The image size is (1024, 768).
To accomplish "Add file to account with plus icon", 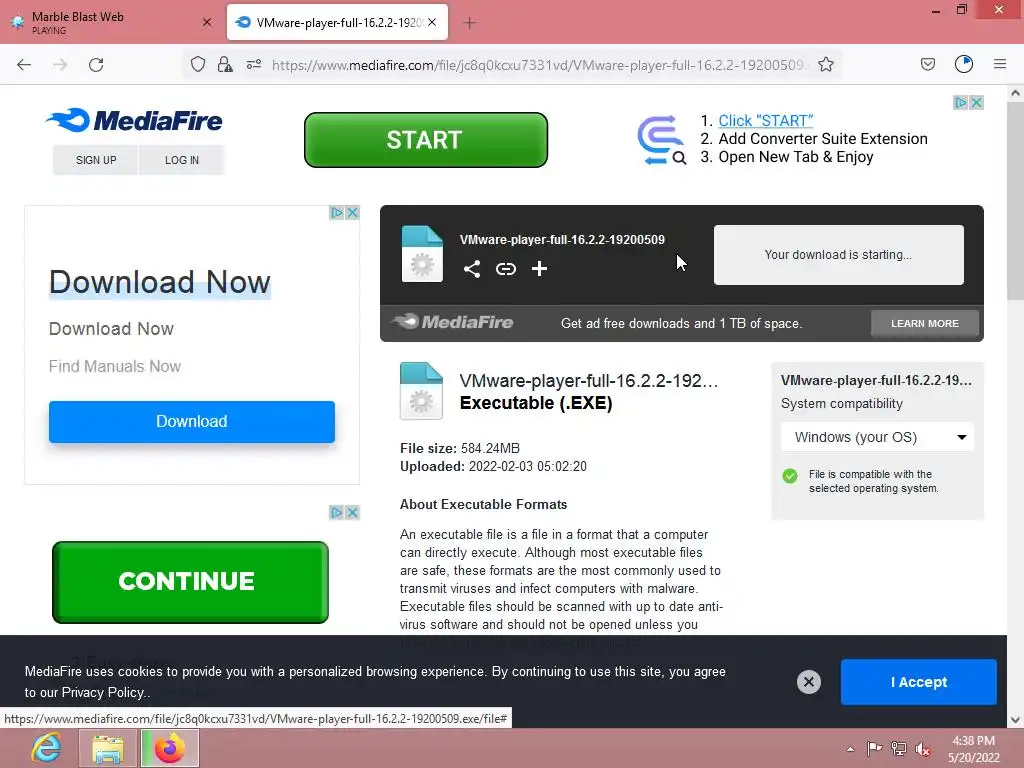I will [539, 268].
